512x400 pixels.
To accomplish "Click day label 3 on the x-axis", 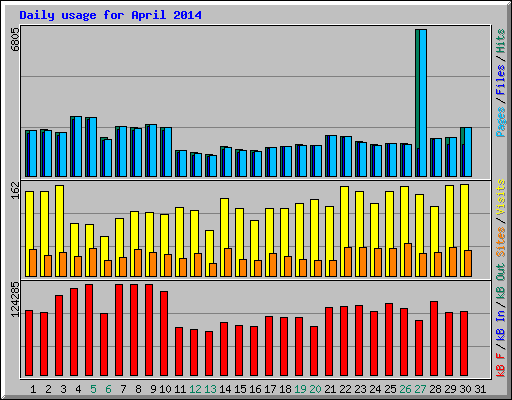I will (x=63, y=389).
